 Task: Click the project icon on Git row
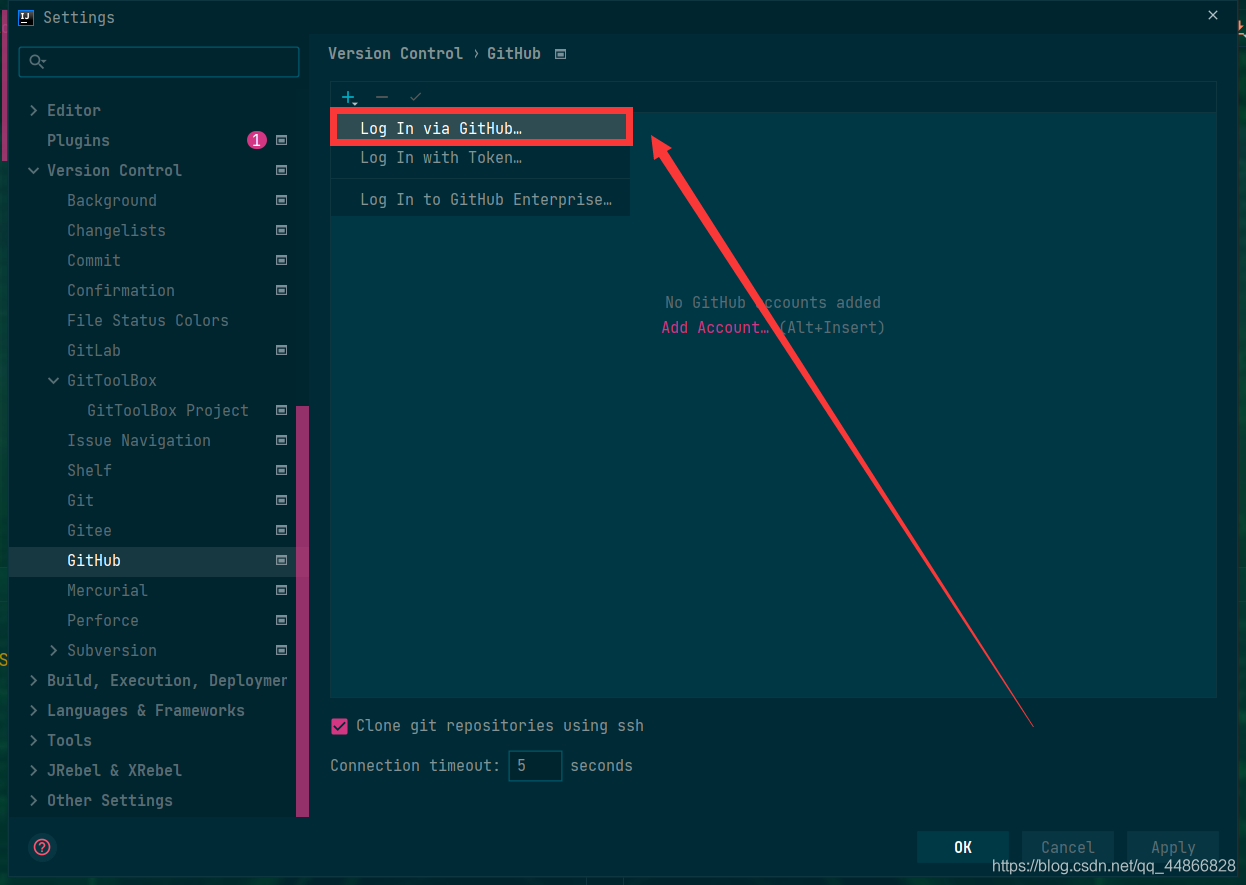click(281, 501)
